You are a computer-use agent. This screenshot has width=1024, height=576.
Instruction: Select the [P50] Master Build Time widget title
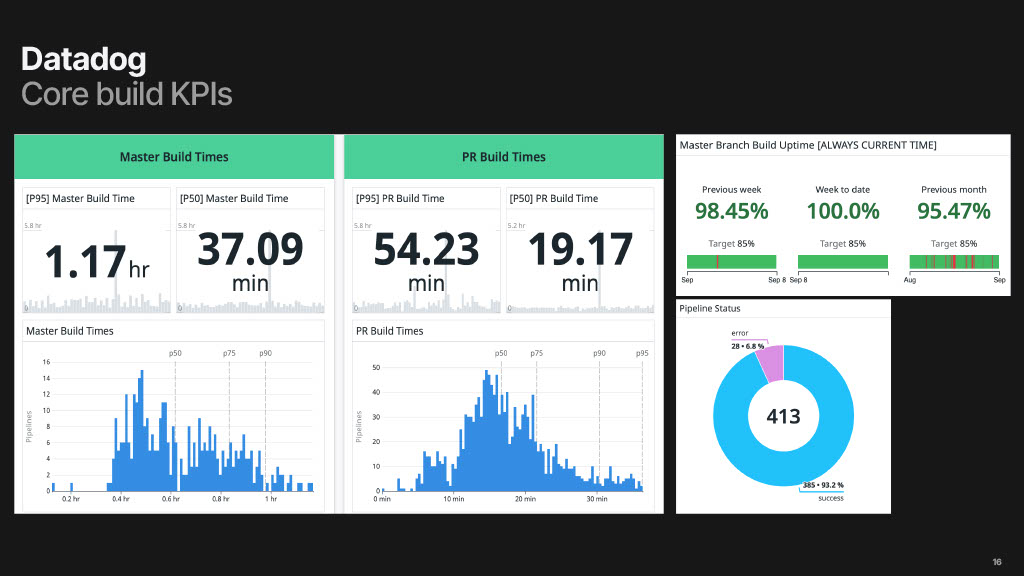(x=234, y=199)
